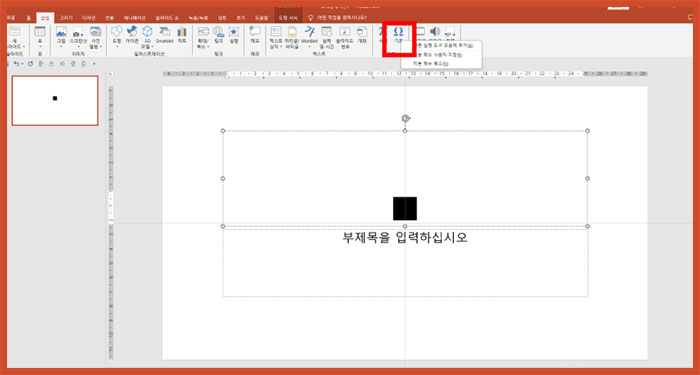The width and height of the screenshot is (700, 375).
Task: Choose 리본 메뉴 축소 menu entry
Action: tap(442, 63)
